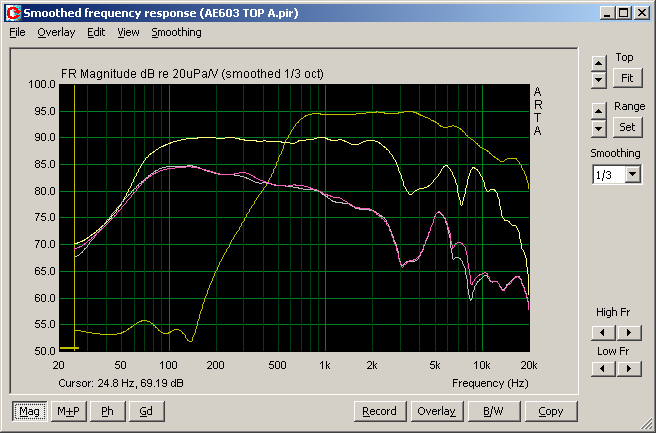Click the Range down arrow

[599, 128]
